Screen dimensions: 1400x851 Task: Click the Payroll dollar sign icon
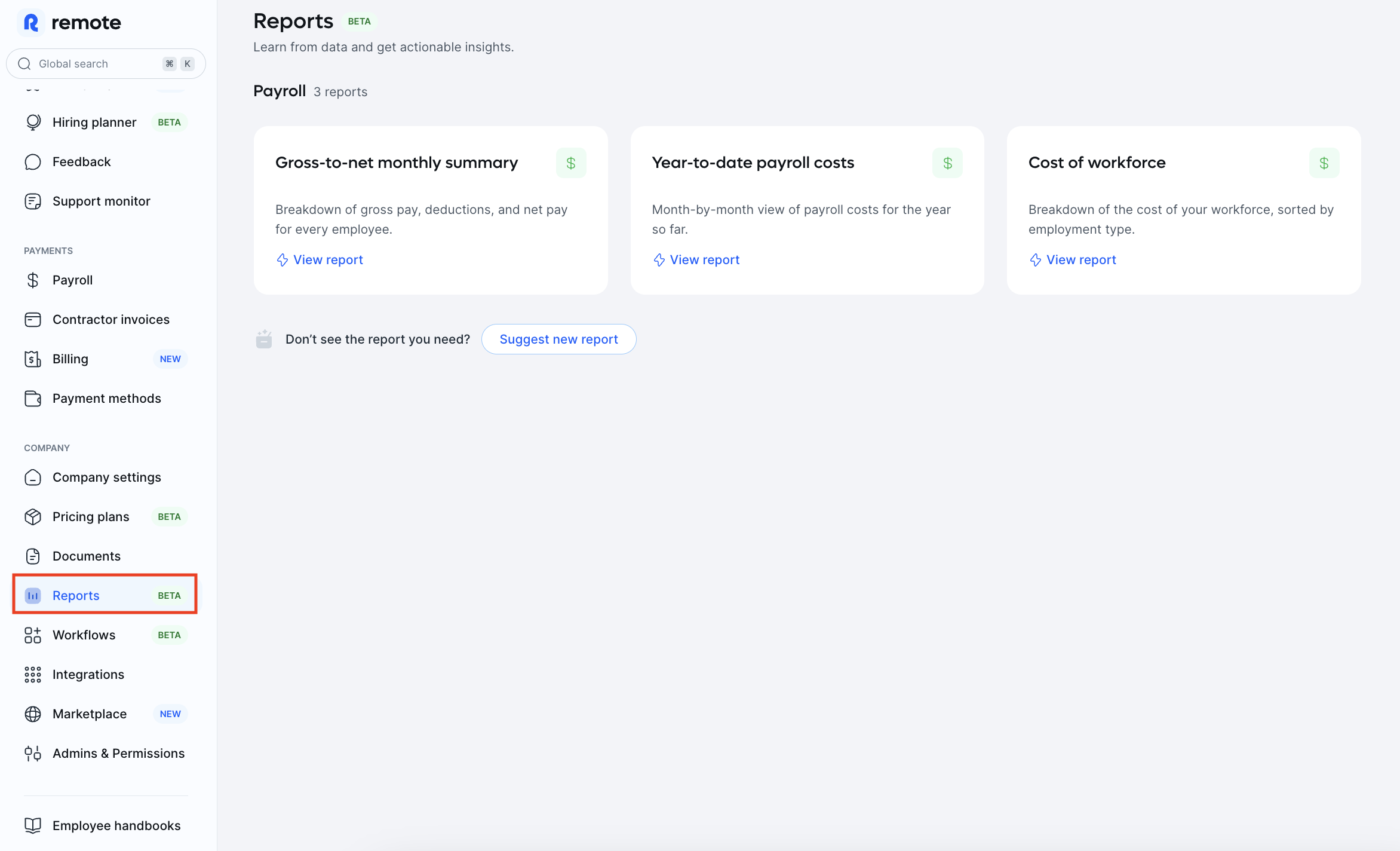point(33,280)
